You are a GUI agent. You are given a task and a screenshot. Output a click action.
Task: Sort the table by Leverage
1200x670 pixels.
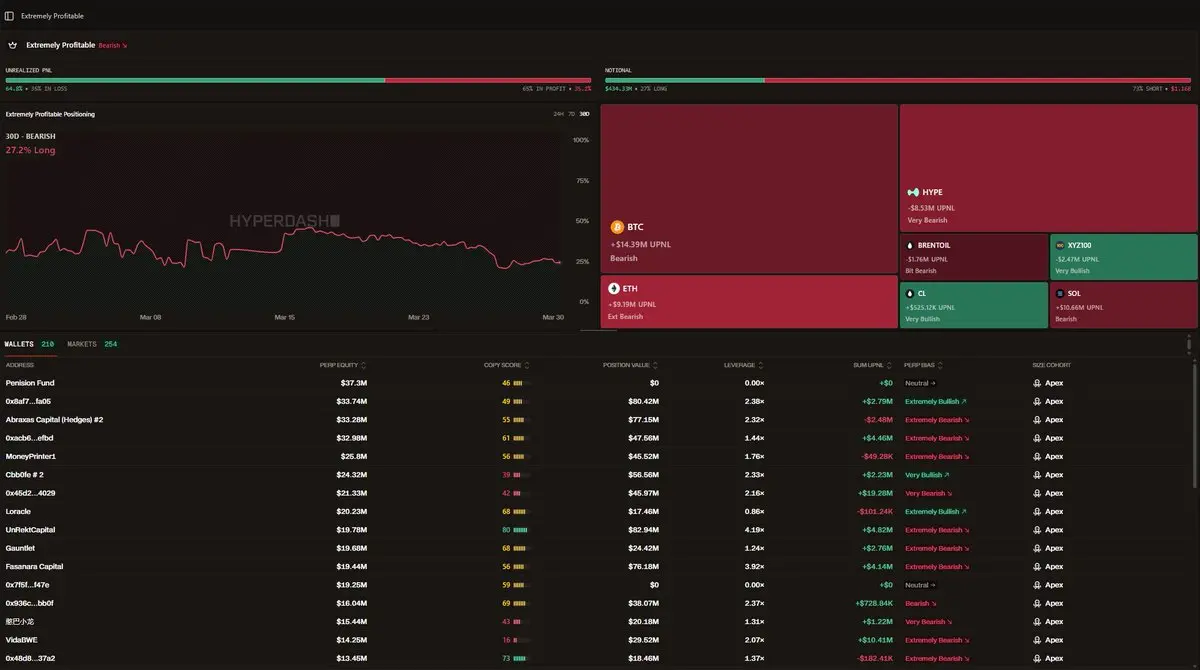tap(745, 365)
